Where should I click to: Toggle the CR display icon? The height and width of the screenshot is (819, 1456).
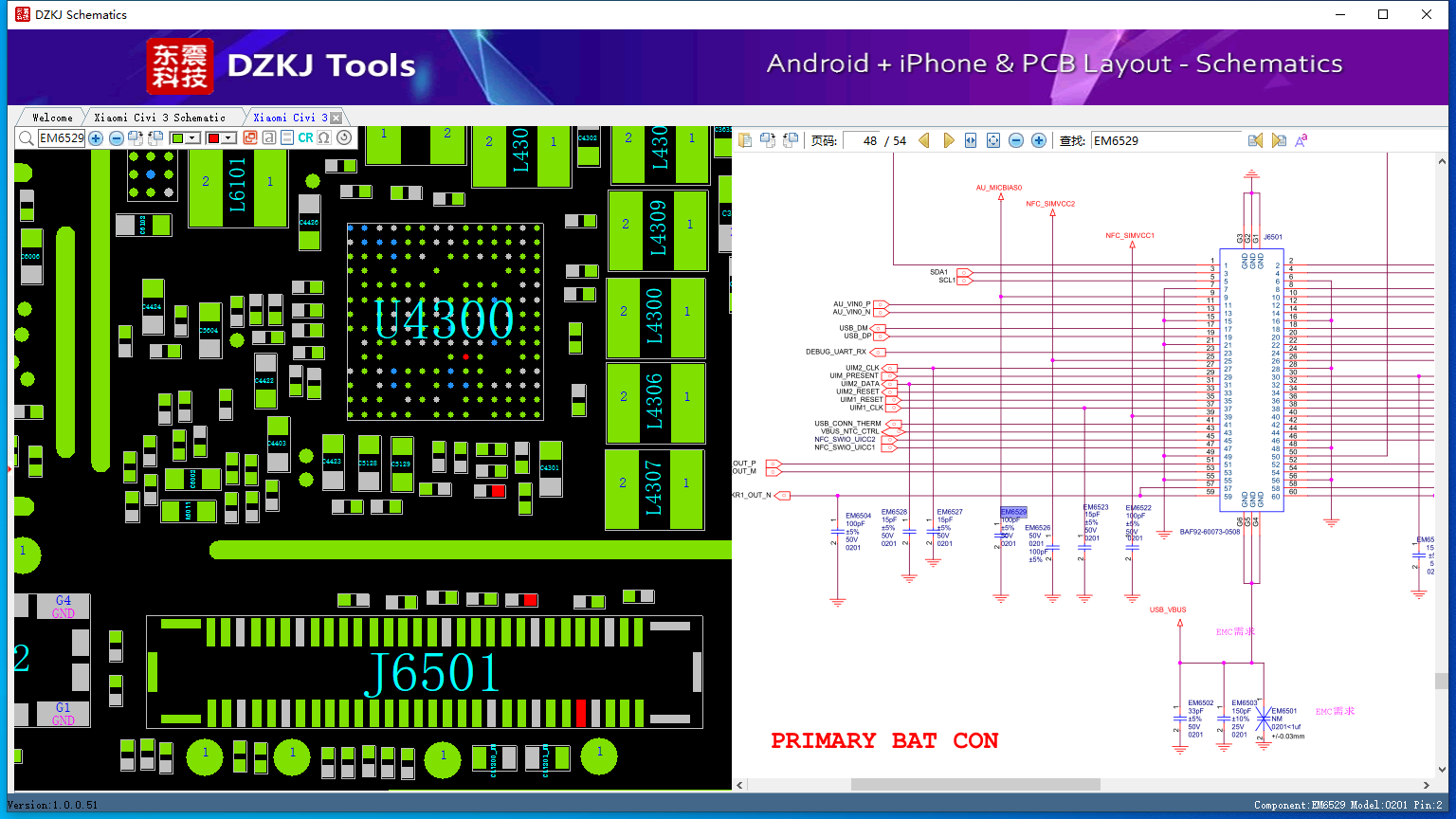tap(305, 137)
